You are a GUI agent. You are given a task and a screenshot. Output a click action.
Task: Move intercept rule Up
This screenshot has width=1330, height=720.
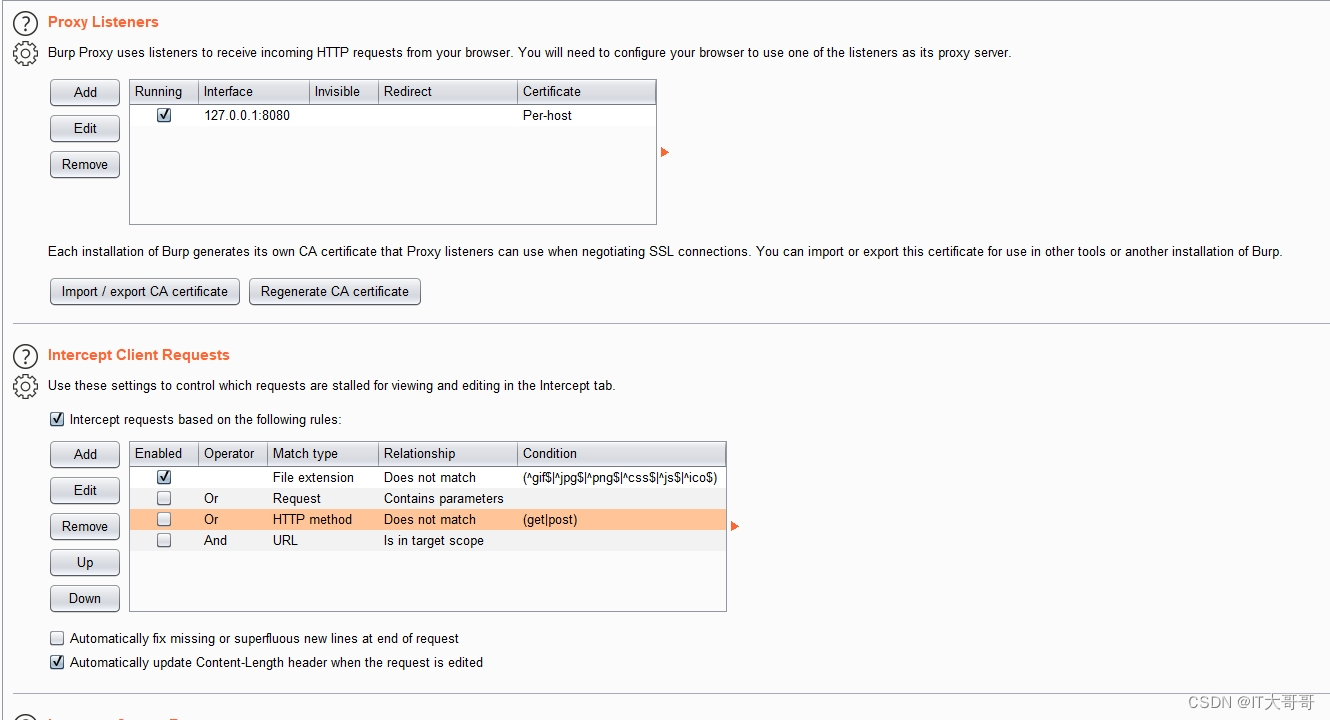[x=85, y=562]
